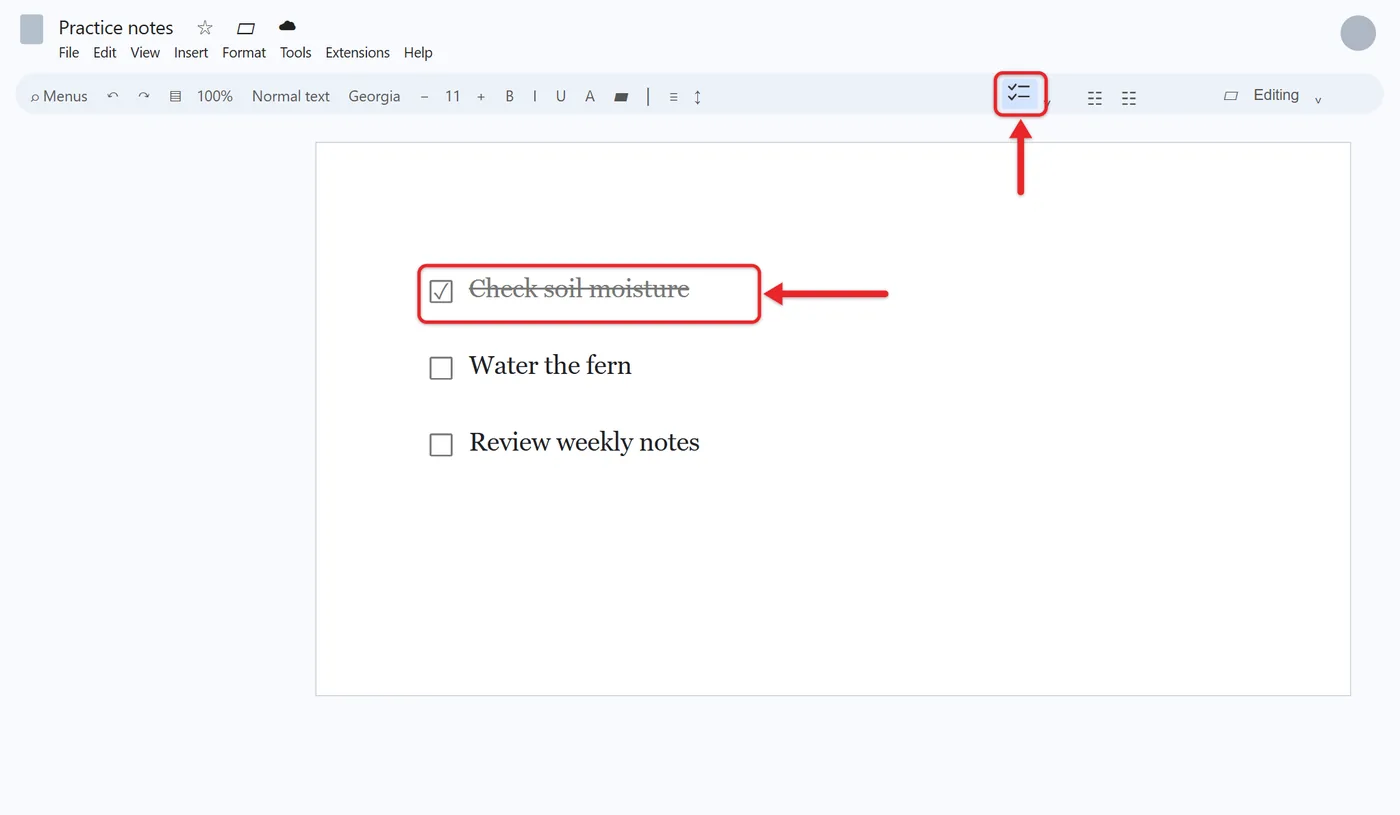Click the Practice notes document title

pos(116,28)
